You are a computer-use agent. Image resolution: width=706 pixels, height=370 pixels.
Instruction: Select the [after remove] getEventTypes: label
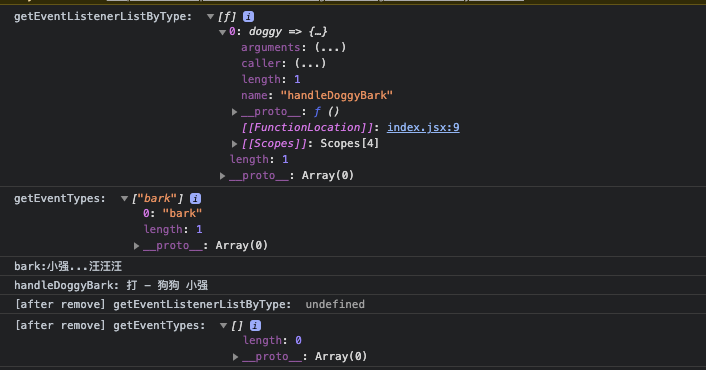click(x=110, y=325)
